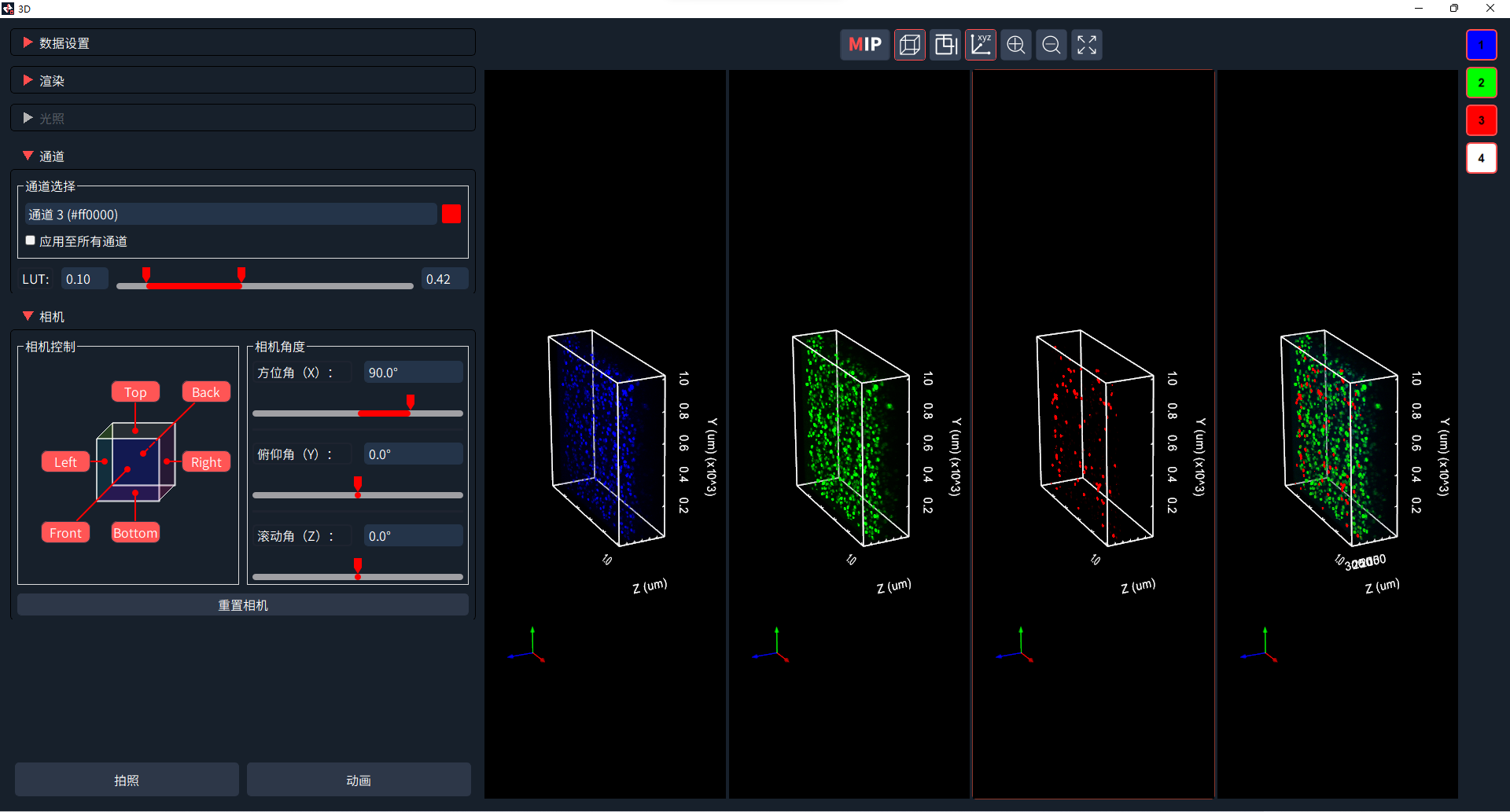
Task: Click the zoom out magnifier icon
Action: point(1051,45)
